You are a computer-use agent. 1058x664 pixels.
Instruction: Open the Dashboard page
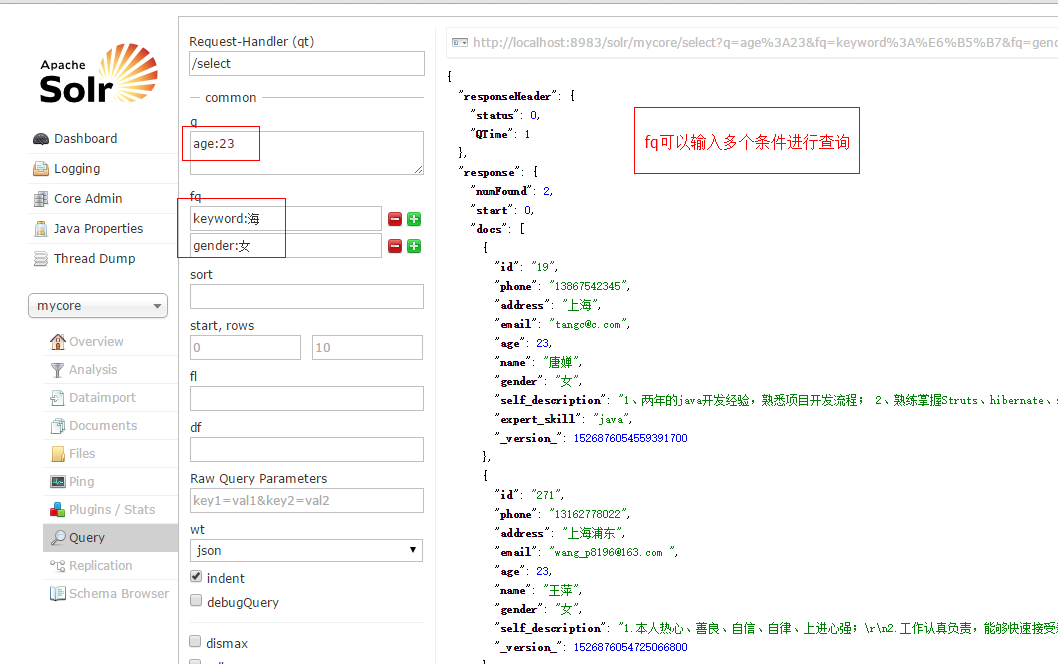pos(86,139)
